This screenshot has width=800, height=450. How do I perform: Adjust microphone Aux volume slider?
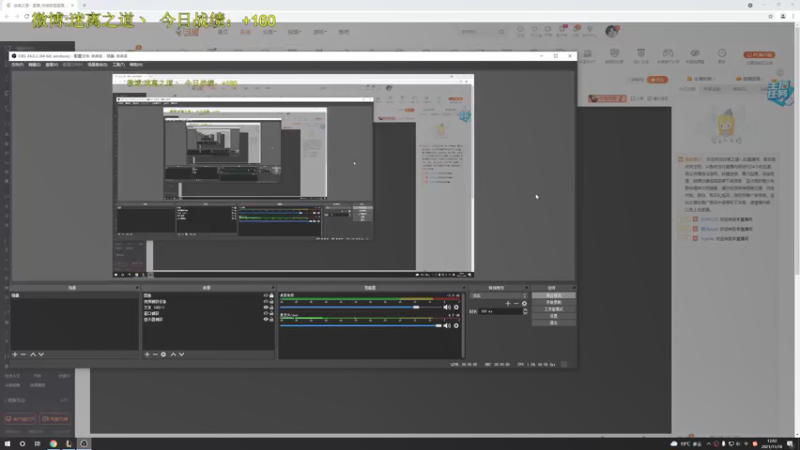[438, 326]
